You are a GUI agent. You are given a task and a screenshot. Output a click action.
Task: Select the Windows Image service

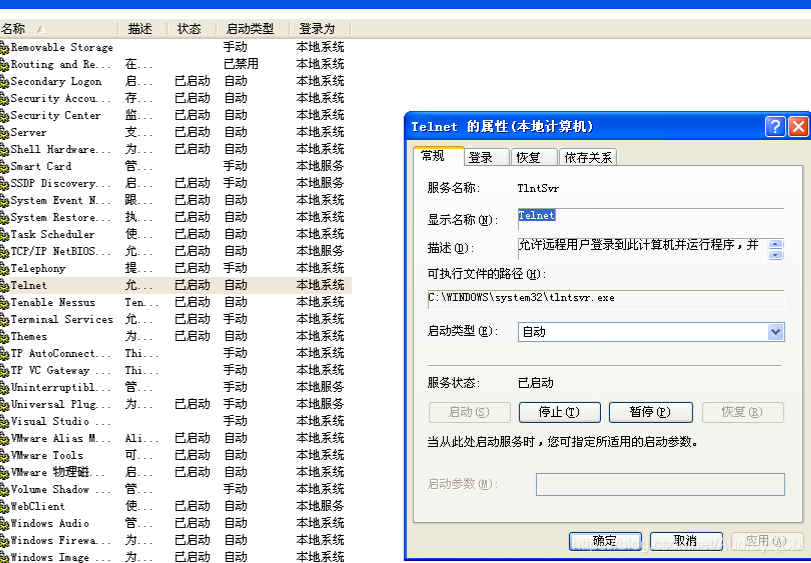pos(176,557)
